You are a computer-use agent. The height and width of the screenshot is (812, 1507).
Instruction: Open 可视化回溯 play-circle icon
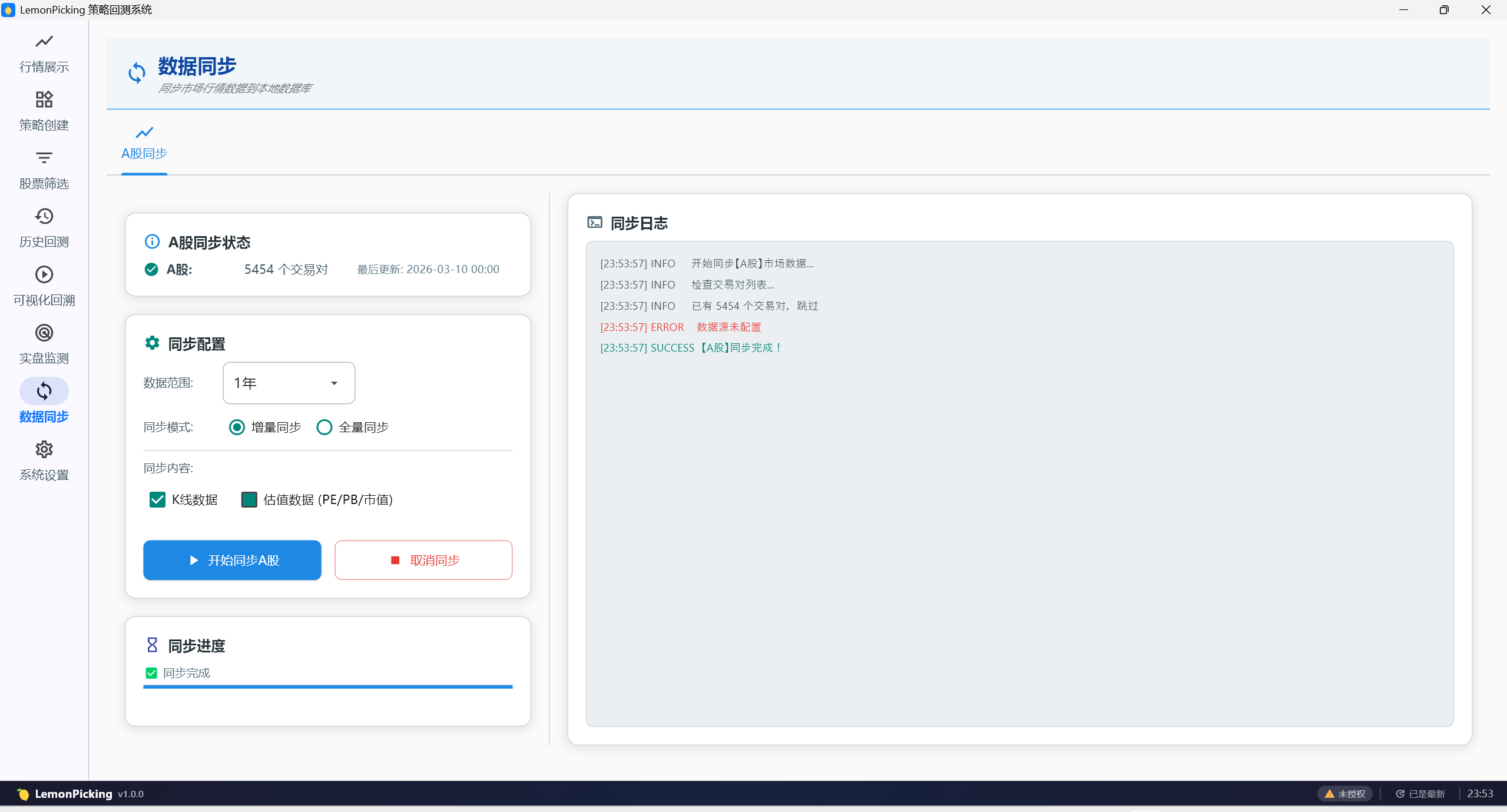(x=44, y=274)
